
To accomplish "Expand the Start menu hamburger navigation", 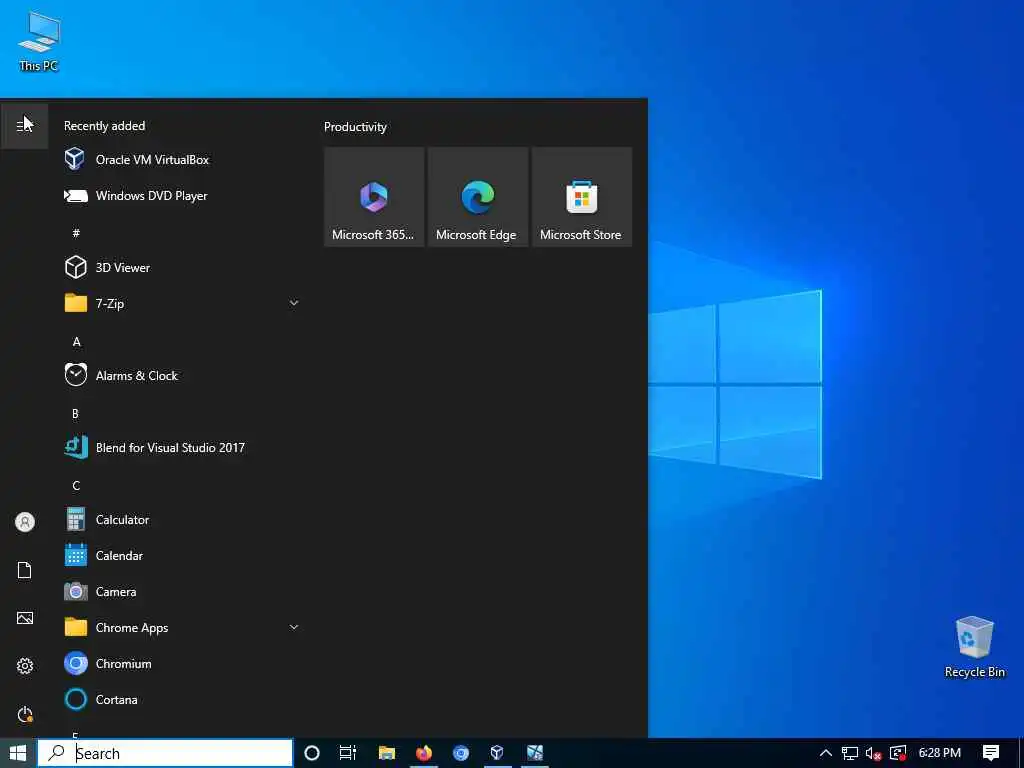I will click(24, 125).
